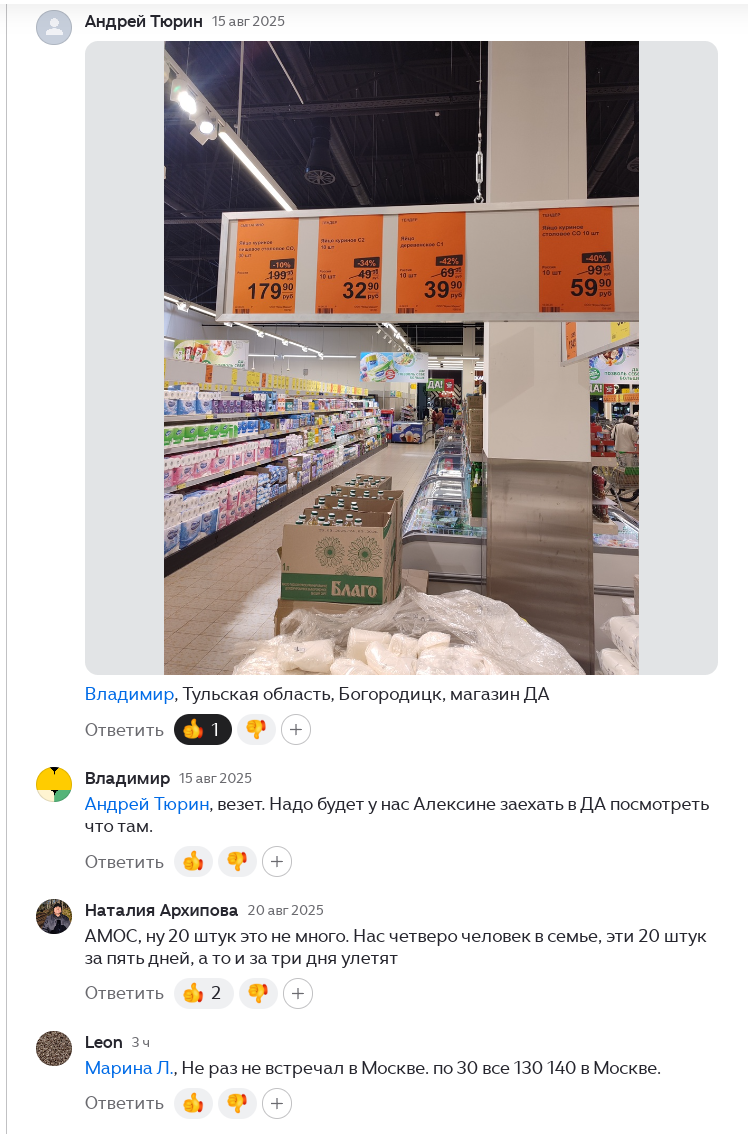Open the supermarket price tags photo
This screenshot has height=1134, width=748.
click(401, 358)
